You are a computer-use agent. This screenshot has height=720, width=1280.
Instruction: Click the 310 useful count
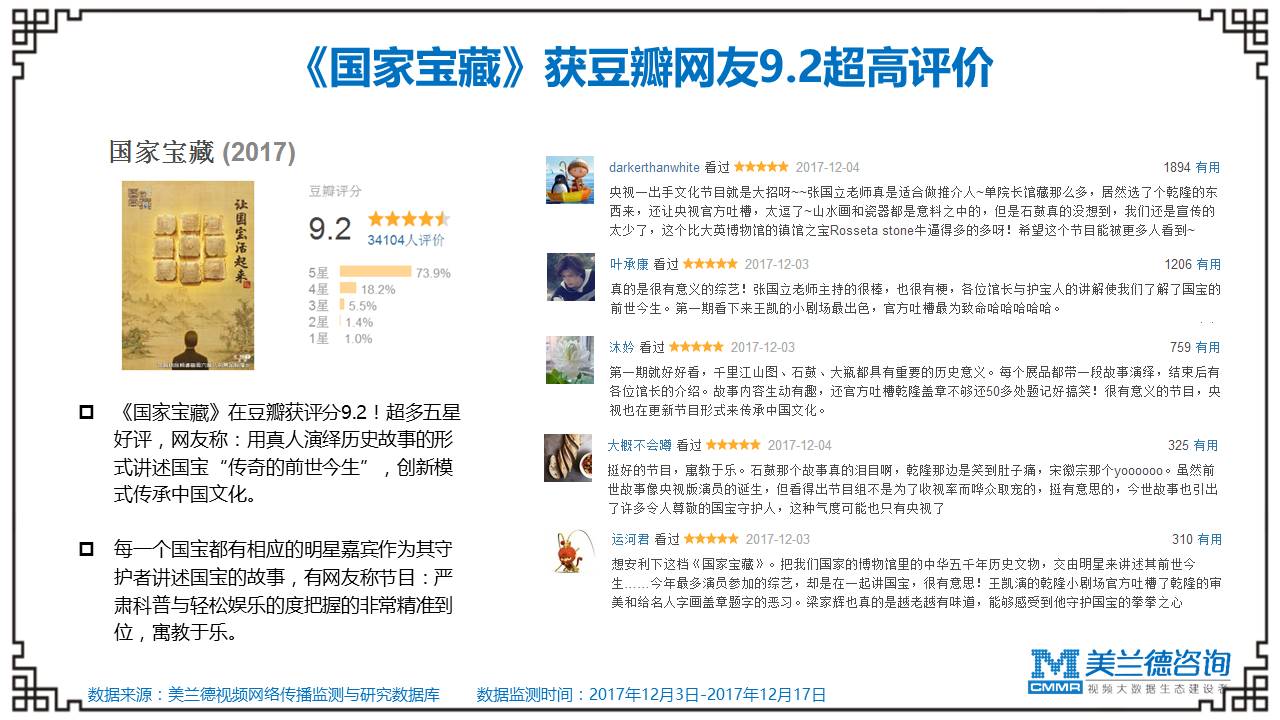(1182, 539)
